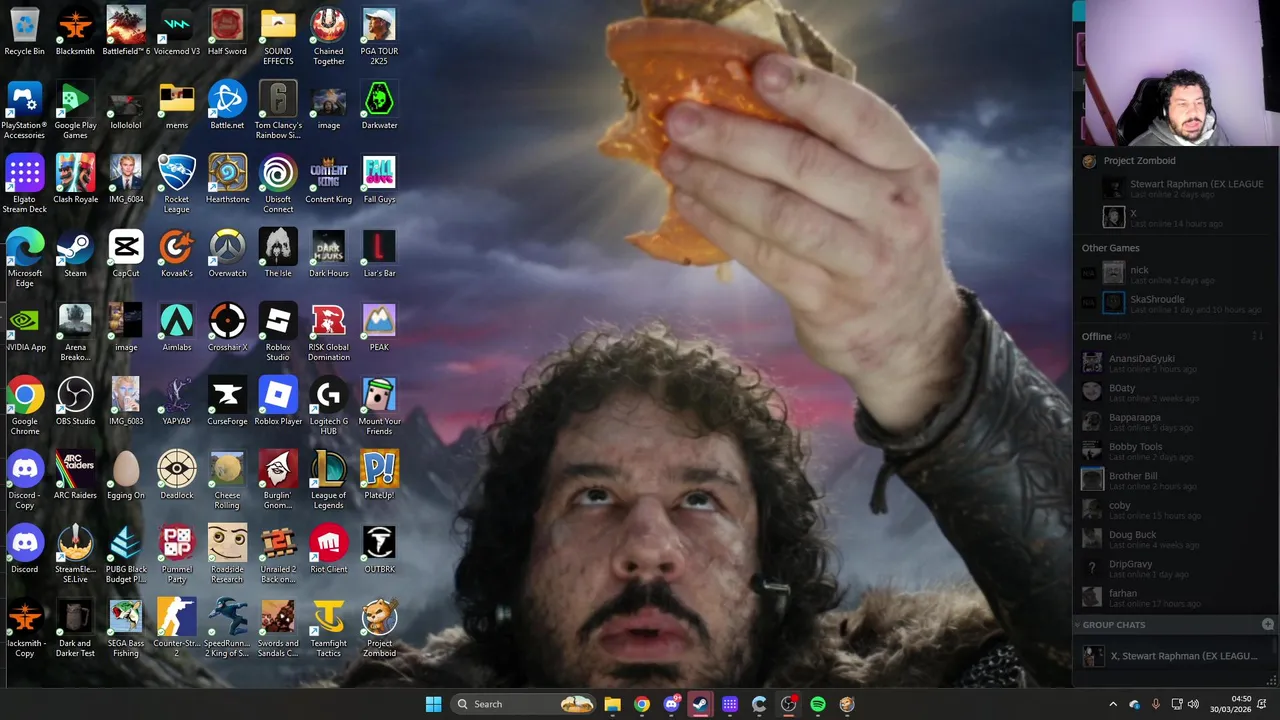
Task: Open the Elgato Stream Deck desktop icon
Action: (25, 185)
